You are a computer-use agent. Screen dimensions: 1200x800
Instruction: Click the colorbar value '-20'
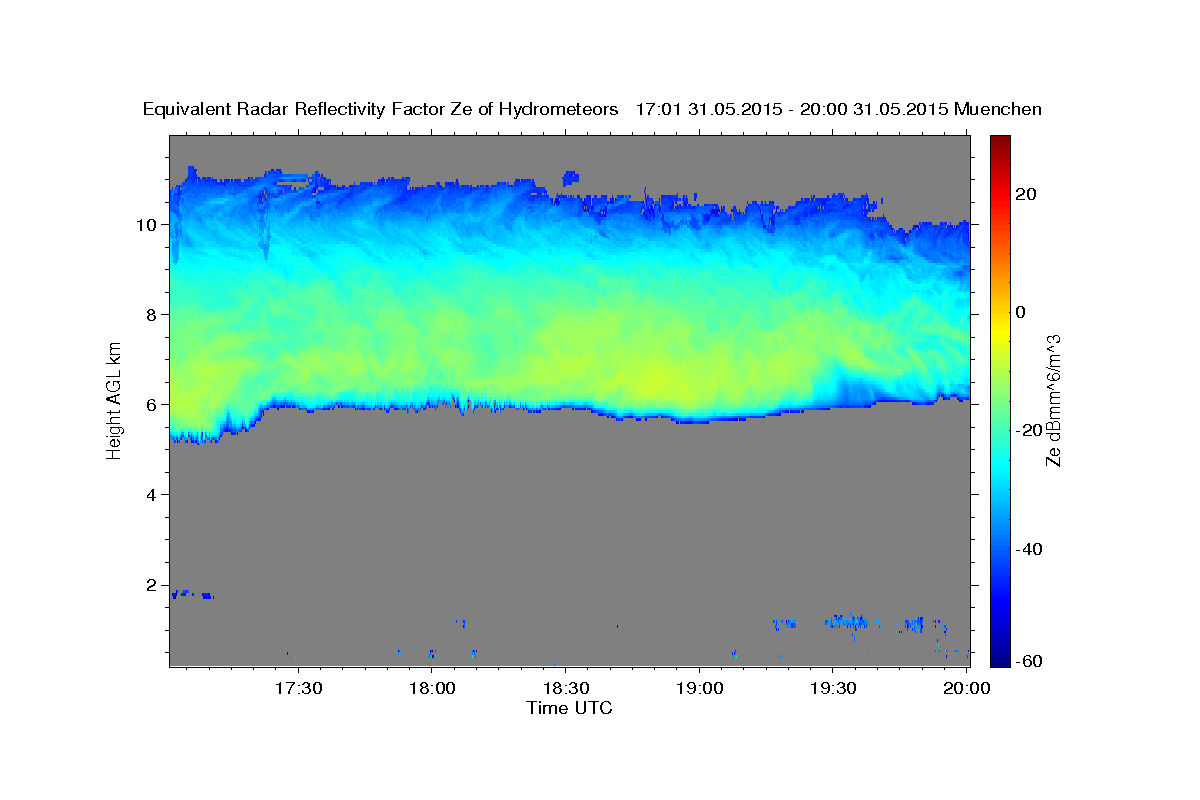1029,430
